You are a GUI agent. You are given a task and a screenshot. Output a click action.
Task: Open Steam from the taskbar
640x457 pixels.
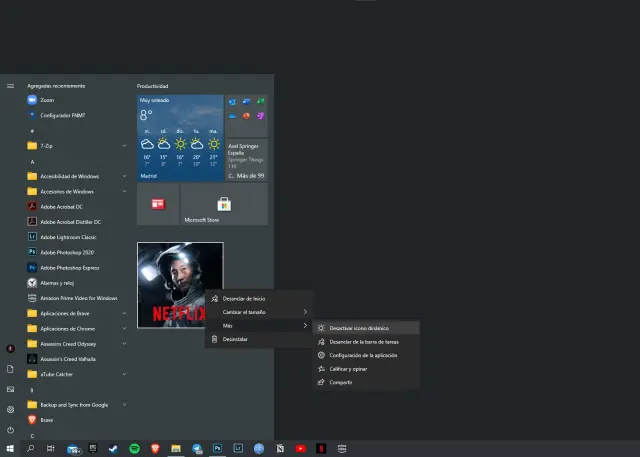point(114,449)
